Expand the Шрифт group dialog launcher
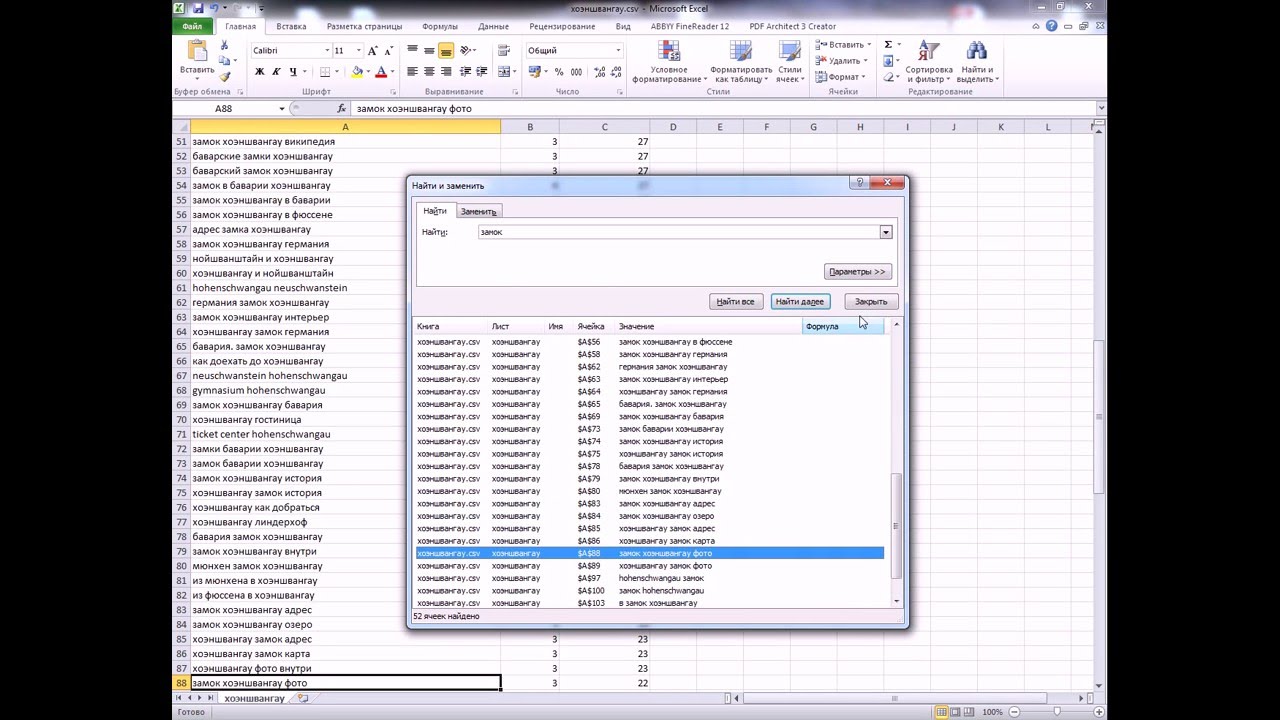 click(x=395, y=92)
